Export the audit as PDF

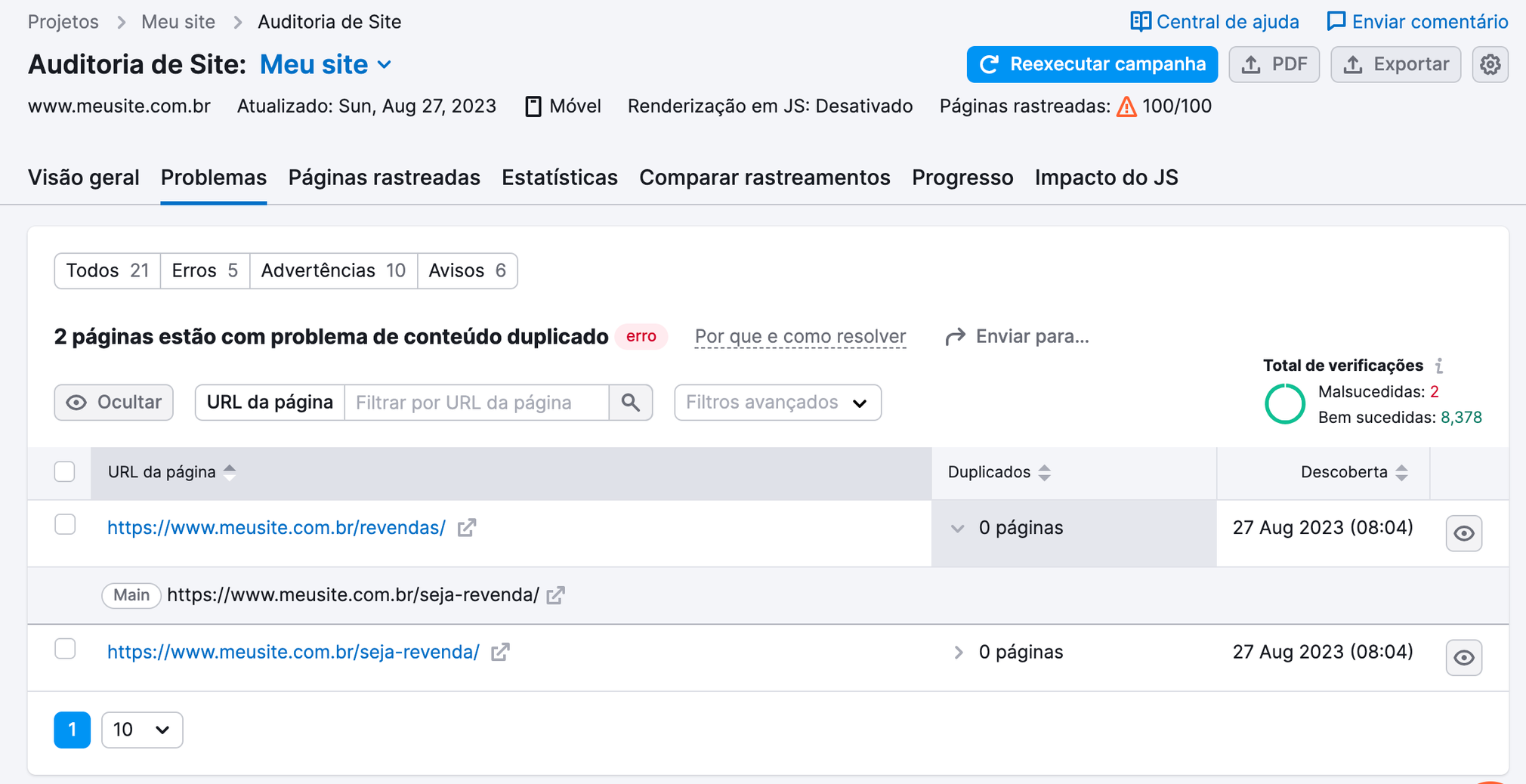[1274, 64]
